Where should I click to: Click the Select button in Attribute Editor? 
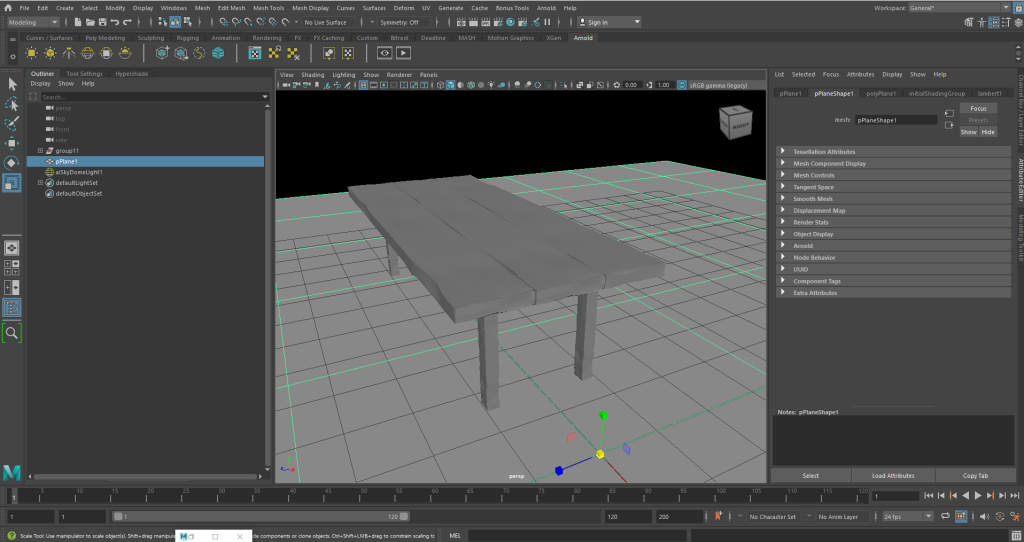[x=810, y=475]
